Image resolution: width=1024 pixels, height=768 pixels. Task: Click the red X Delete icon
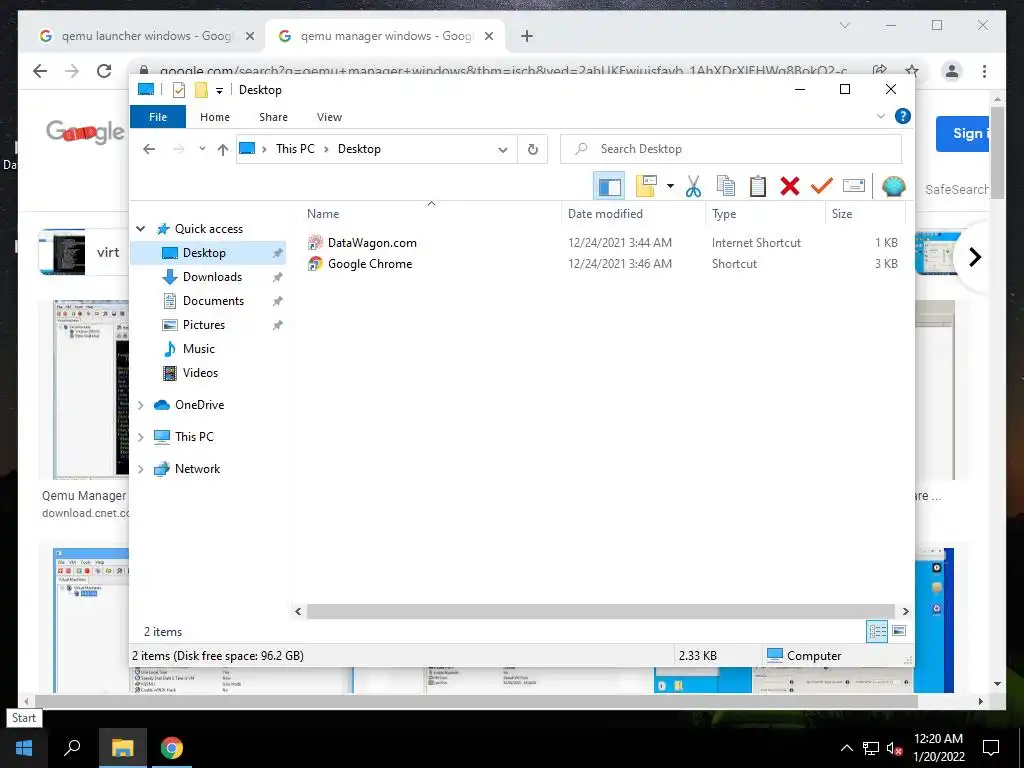pyautogui.click(x=790, y=187)
